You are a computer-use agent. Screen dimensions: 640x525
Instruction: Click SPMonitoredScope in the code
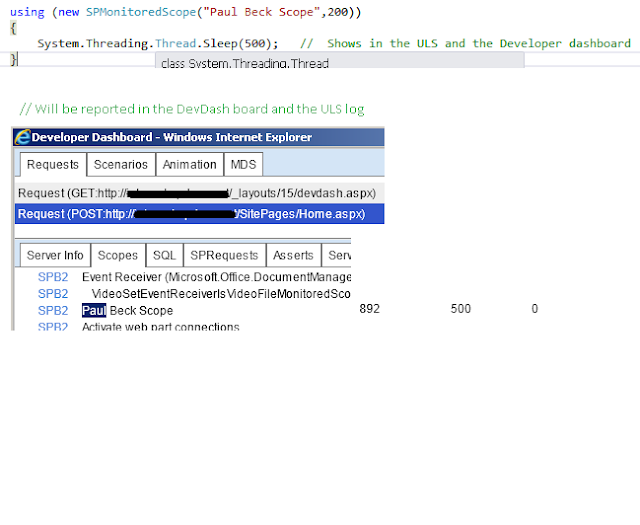141,12
